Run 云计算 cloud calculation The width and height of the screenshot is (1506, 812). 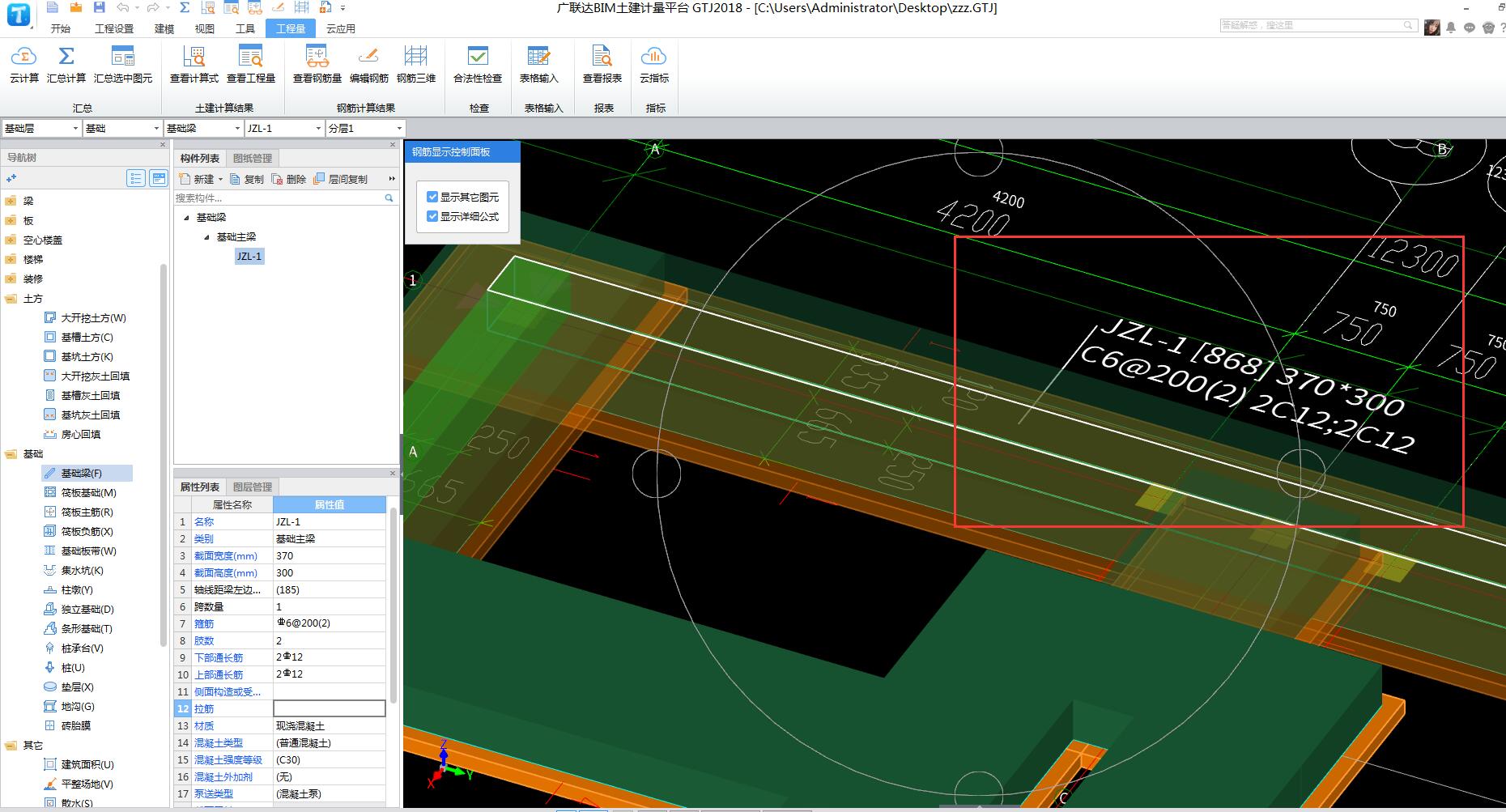click(x=23, y=65)
